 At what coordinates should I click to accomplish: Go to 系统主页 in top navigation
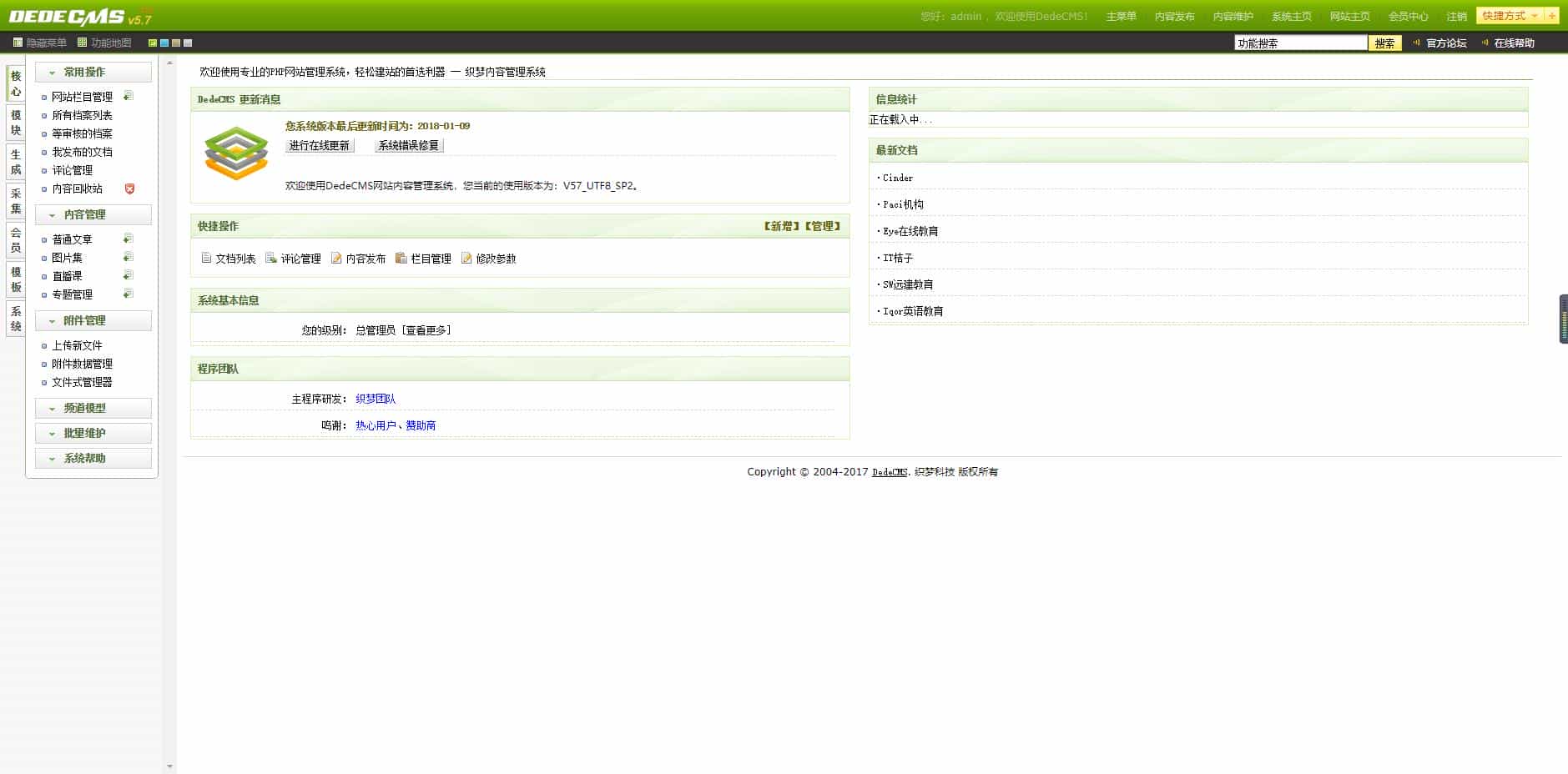click(x=1291, y=17)
